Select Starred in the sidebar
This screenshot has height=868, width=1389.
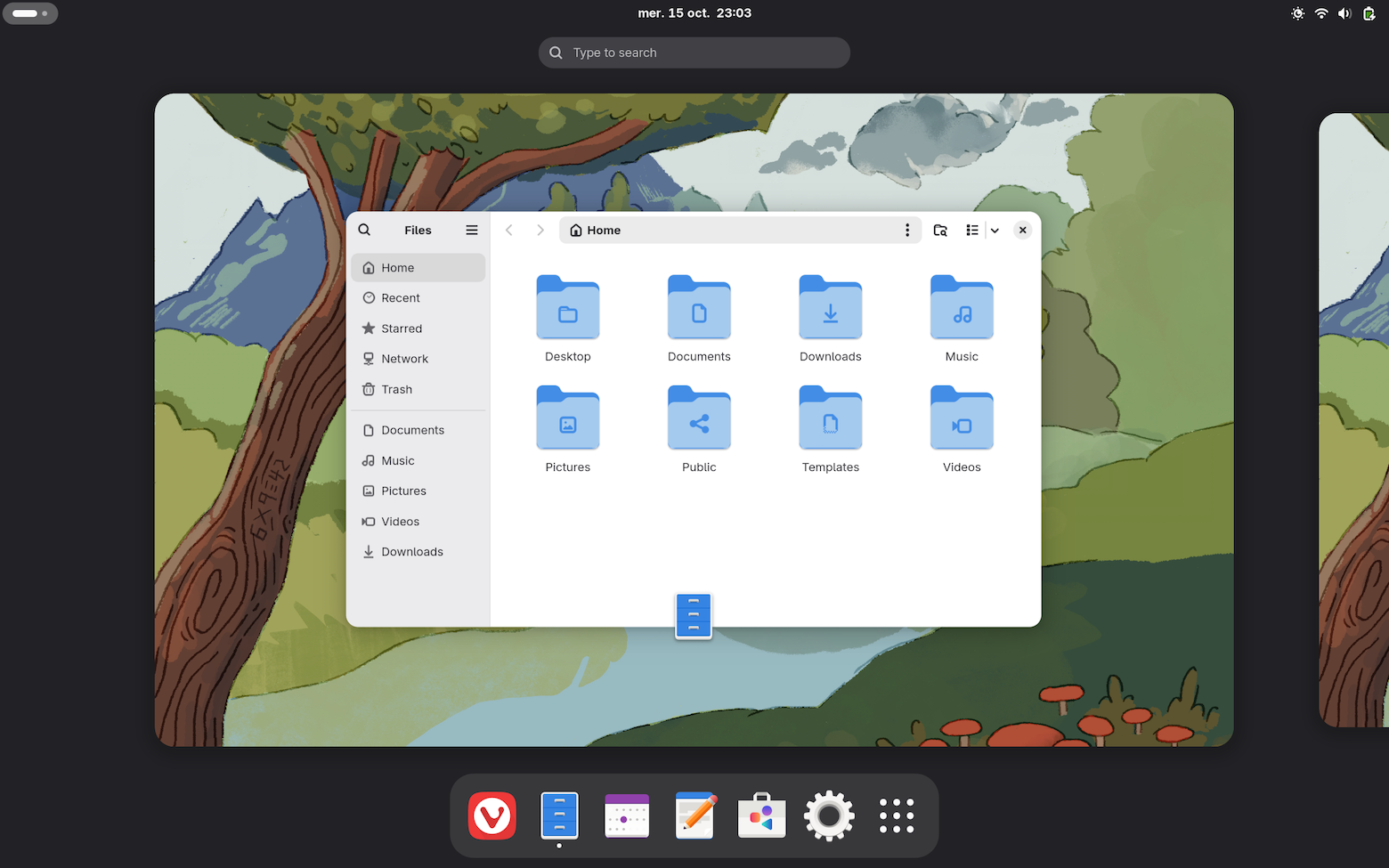tap(402, 329)
